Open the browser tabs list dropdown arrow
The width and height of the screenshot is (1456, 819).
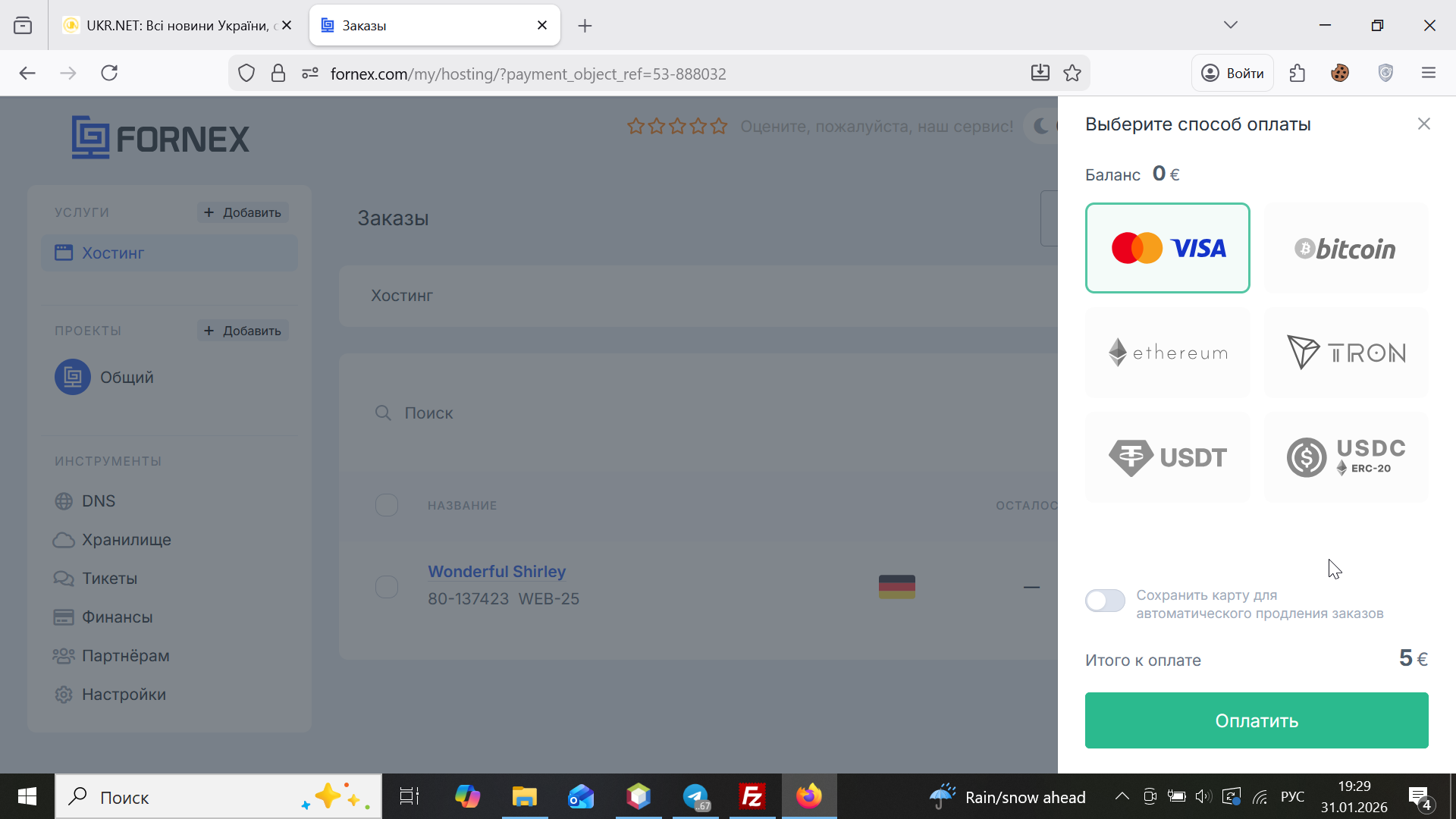pyautogui.click(x=1230, y=25)
